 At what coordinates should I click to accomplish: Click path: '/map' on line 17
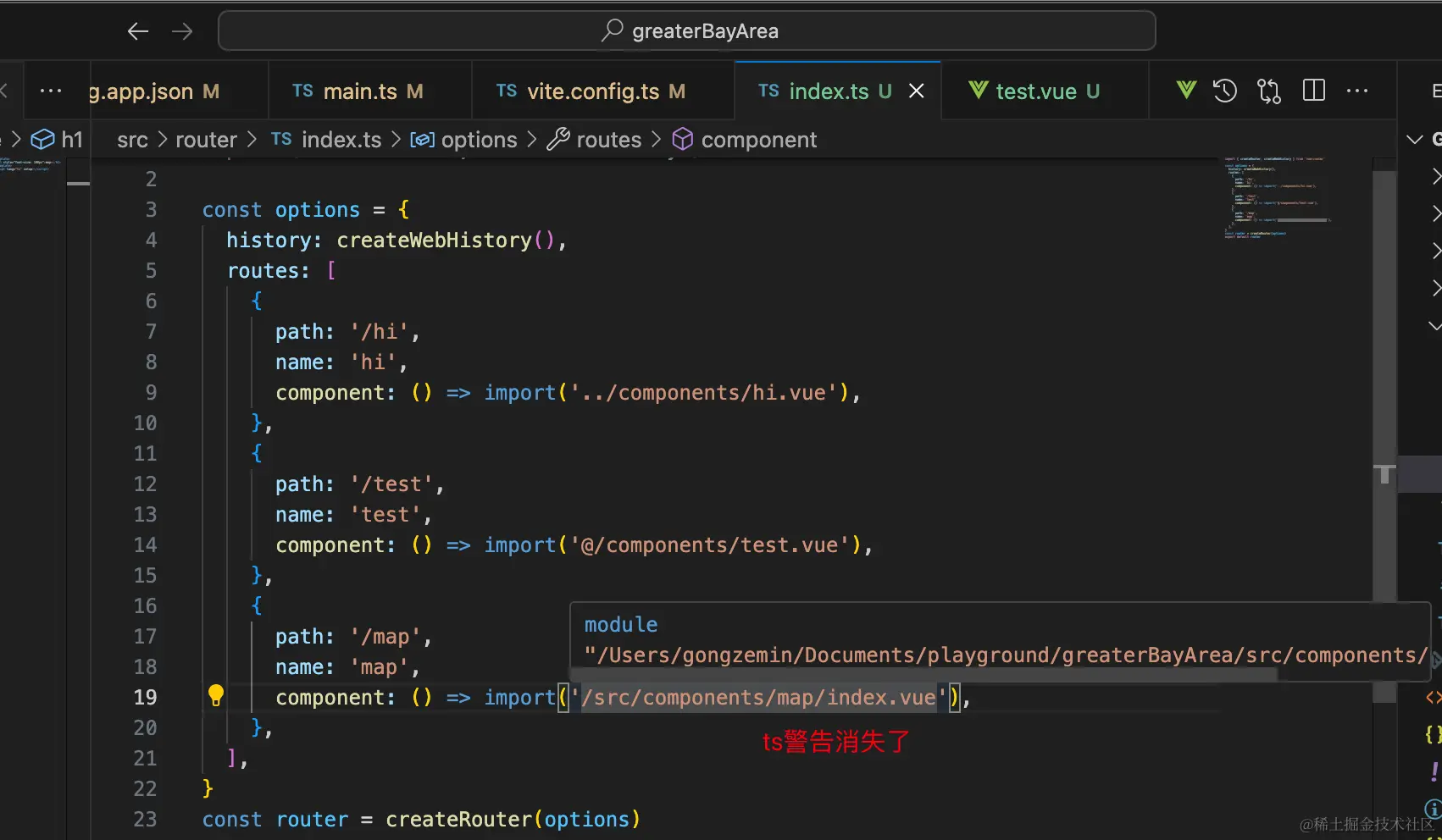353,637
